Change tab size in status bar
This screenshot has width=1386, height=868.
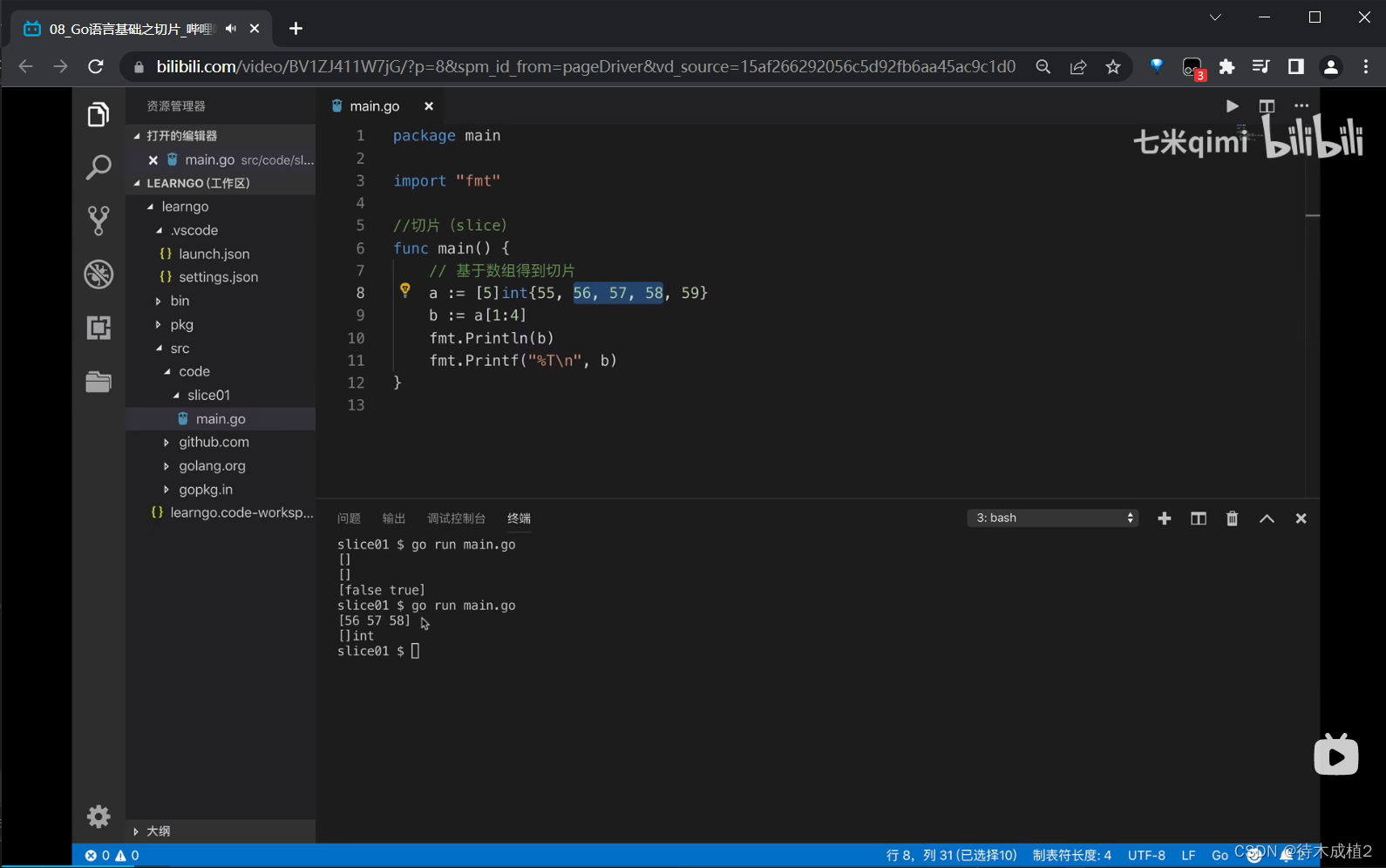click(x=1072, y=856)
